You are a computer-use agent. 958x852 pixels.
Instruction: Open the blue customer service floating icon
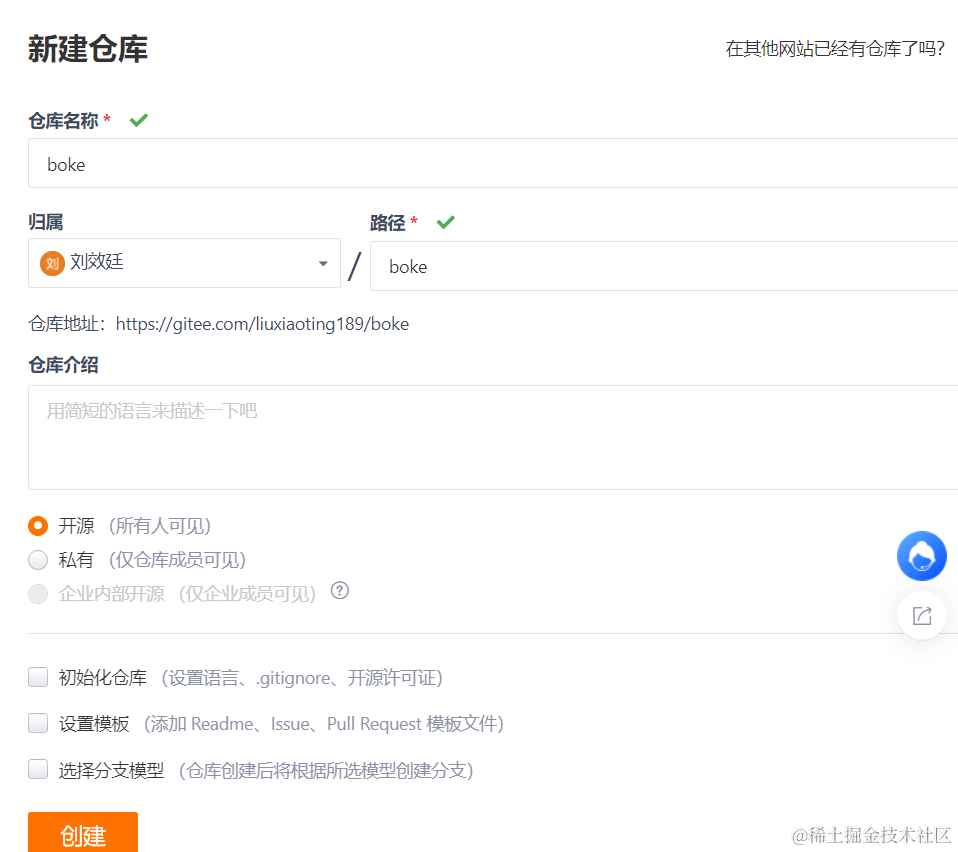pyautogui.click(x=921, y=556)
